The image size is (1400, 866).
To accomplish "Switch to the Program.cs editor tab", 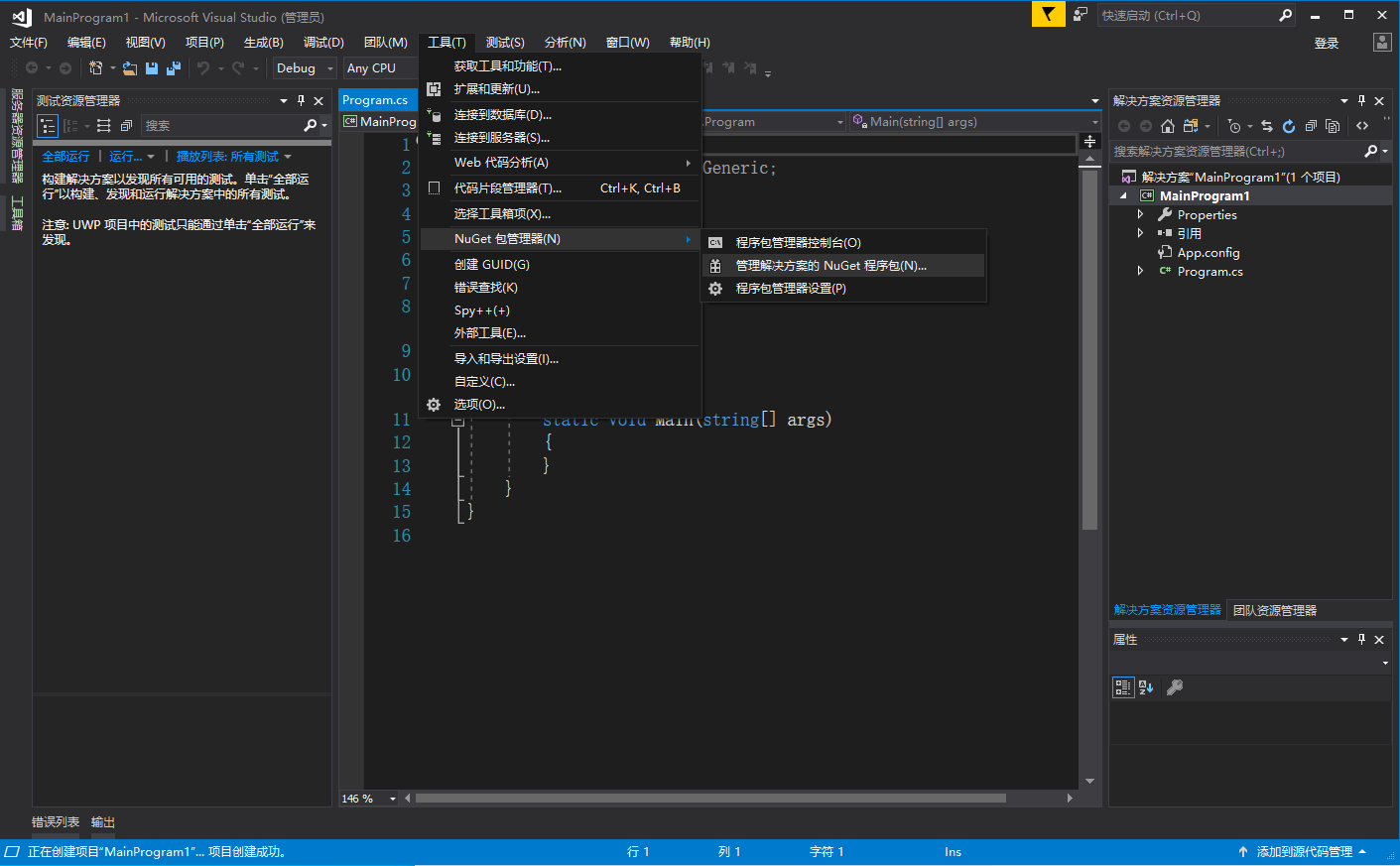I will click(375, 100).
